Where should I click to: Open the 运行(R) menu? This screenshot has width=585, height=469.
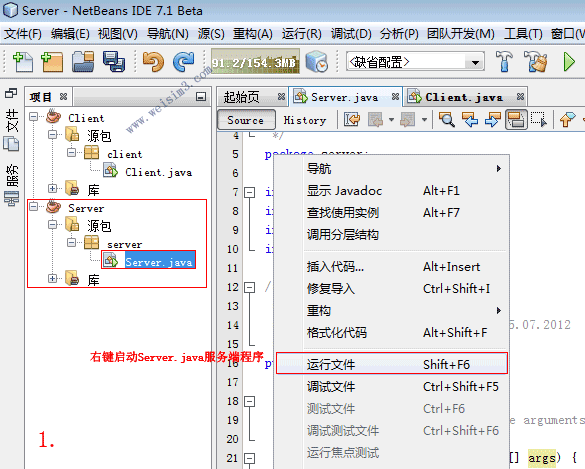(x=301, y=34)
